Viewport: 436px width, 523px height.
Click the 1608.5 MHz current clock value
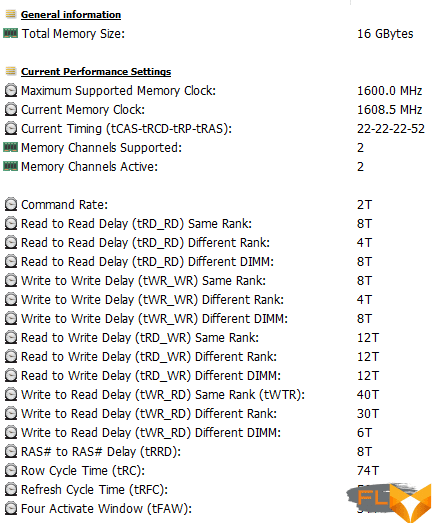click(389, 110)
